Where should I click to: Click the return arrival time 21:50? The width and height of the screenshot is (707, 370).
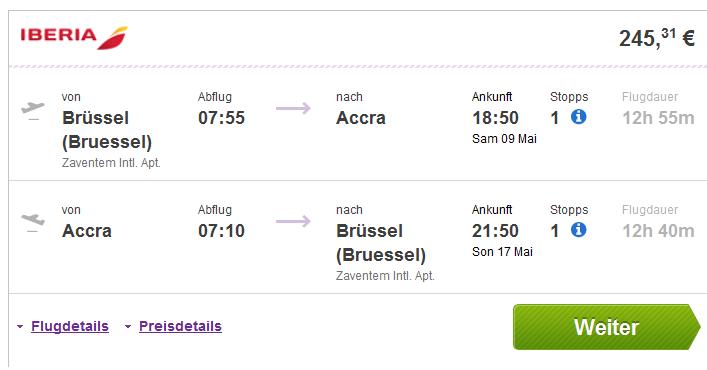496,231
